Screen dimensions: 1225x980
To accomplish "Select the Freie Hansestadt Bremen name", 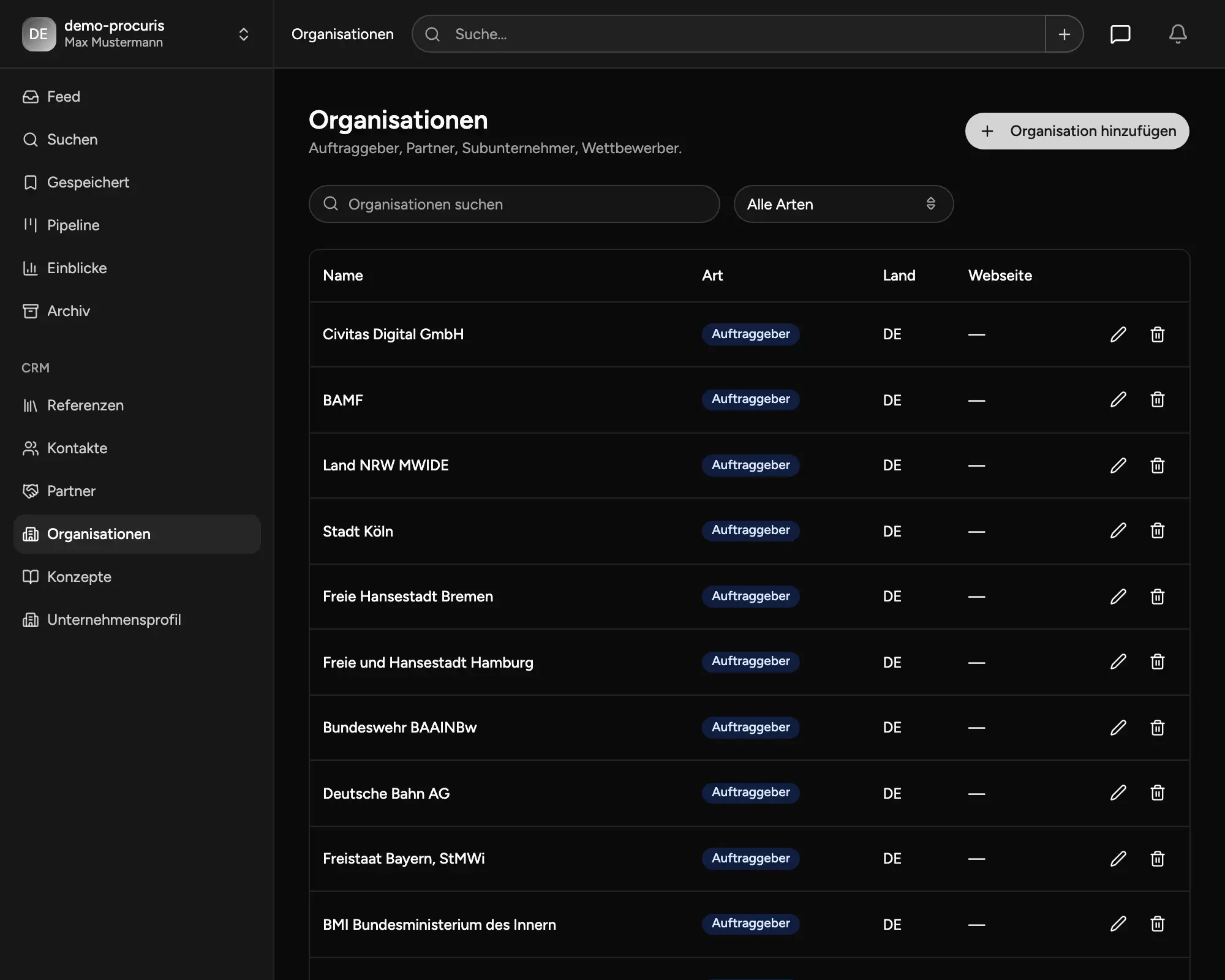I will [x=408, y=597].
